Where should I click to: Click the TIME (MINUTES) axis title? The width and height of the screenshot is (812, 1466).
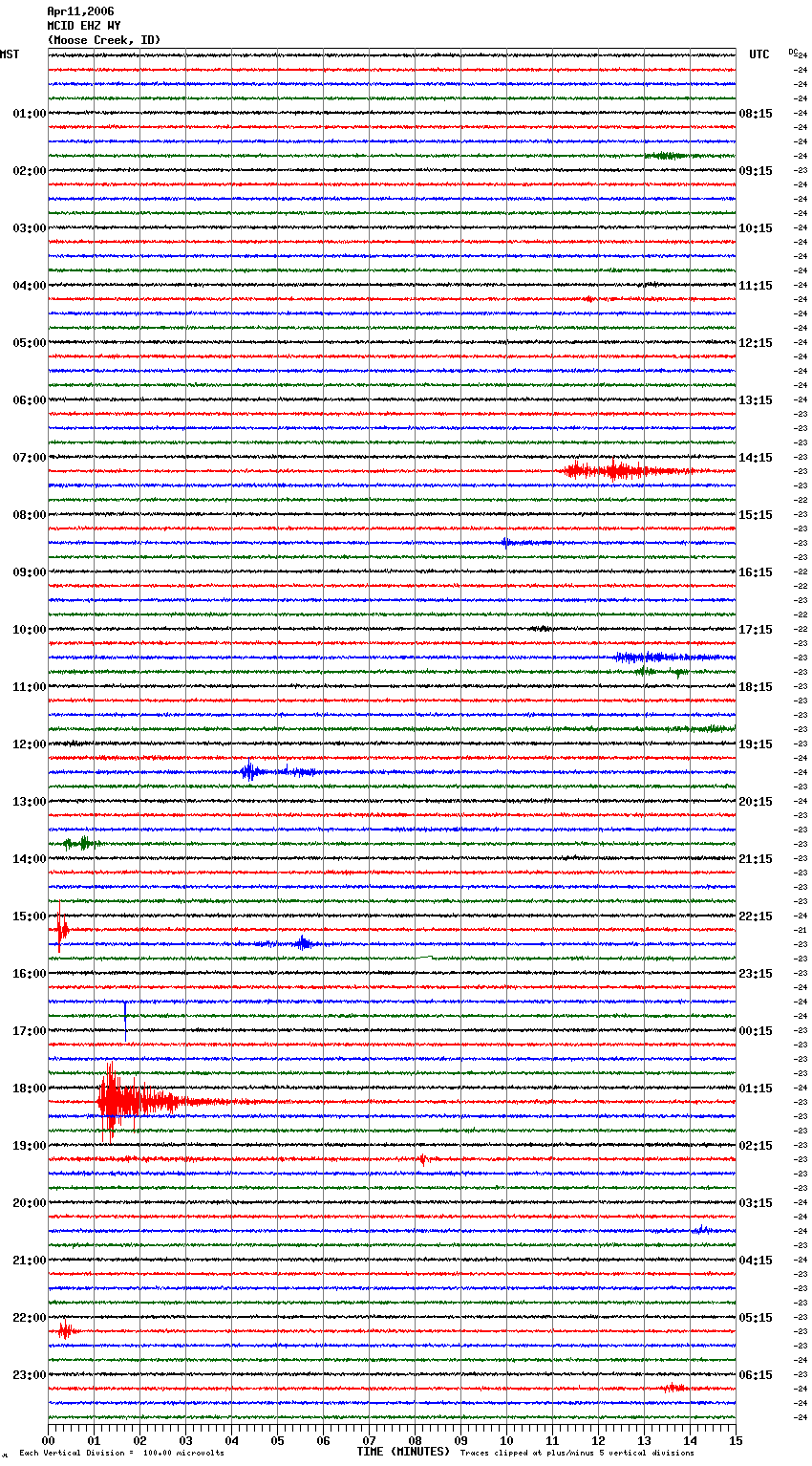[403, 1452]
